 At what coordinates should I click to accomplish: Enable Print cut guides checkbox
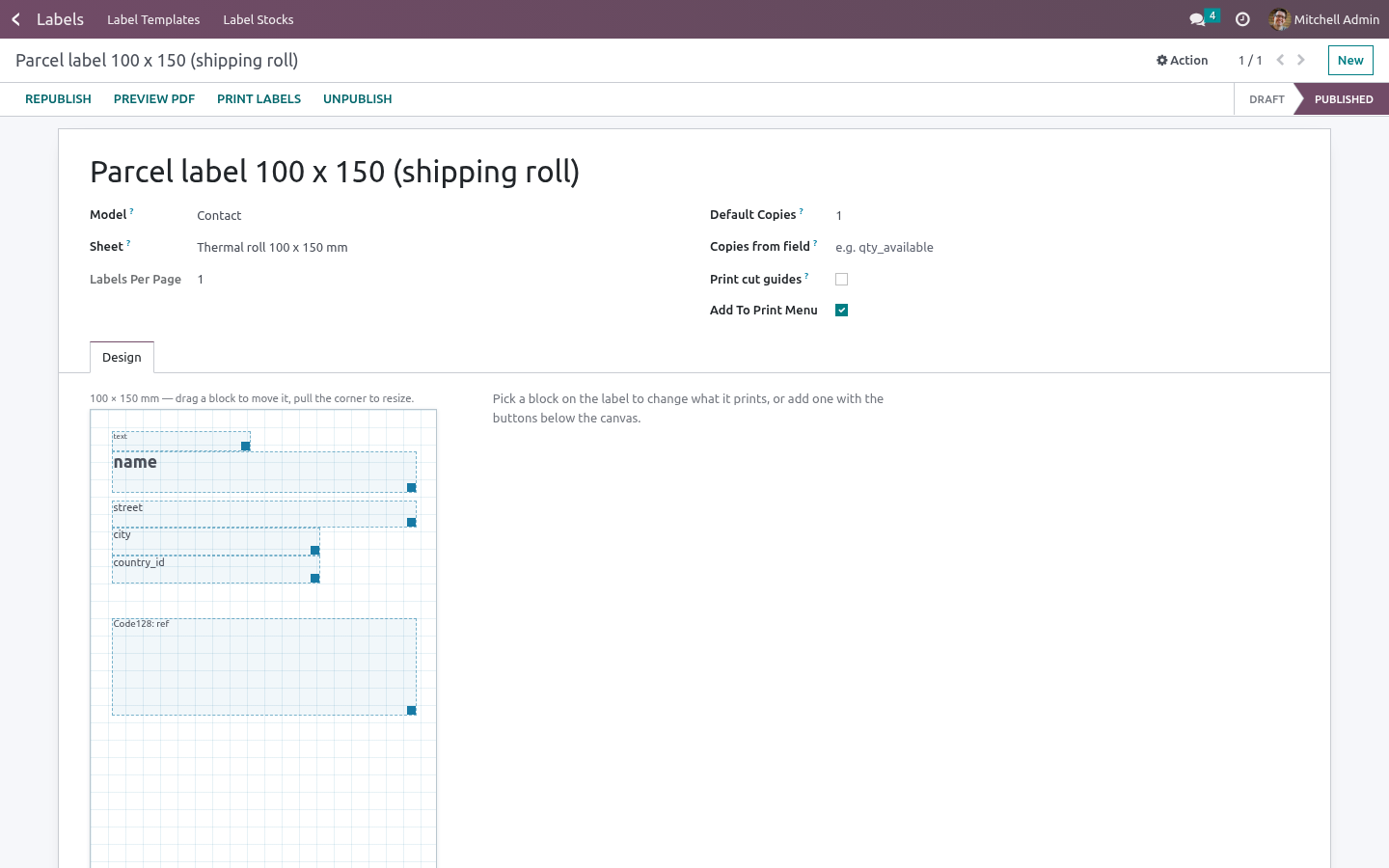pyautogui.click(x=841, y=279)
